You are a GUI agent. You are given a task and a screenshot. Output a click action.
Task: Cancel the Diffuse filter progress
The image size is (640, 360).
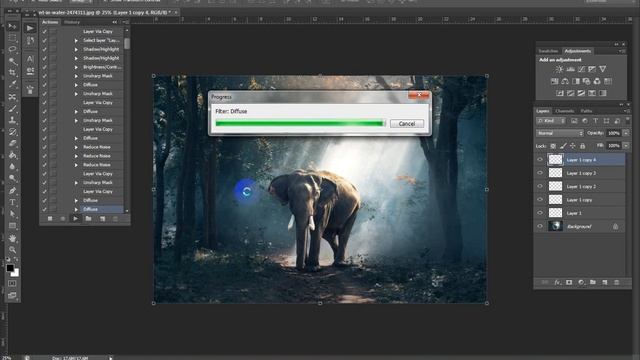point(407,124)
